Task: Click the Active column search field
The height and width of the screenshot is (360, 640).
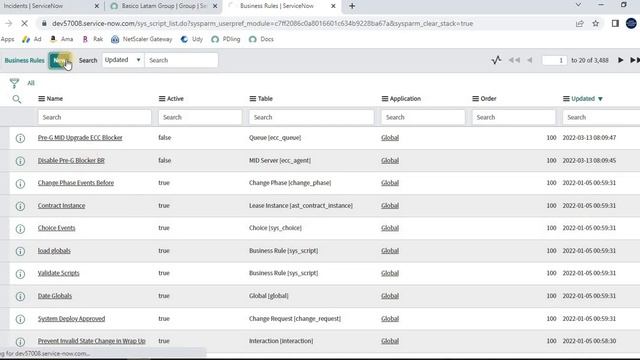Action: click(x=200, y=117)
